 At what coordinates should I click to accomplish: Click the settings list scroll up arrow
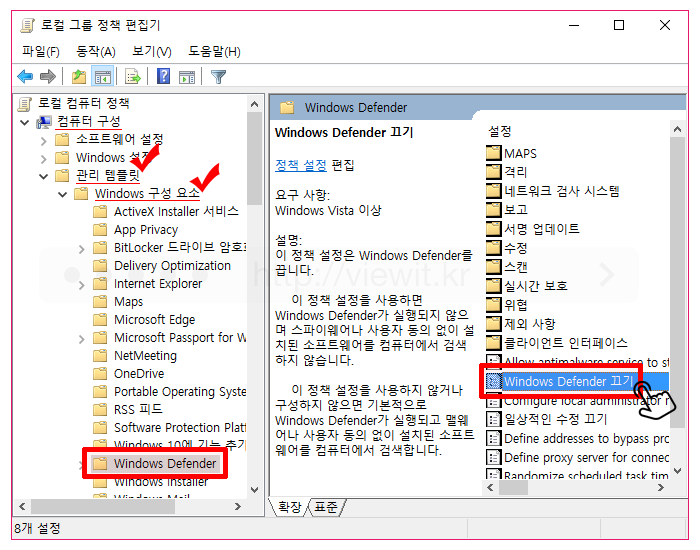[x=677, y=129]
